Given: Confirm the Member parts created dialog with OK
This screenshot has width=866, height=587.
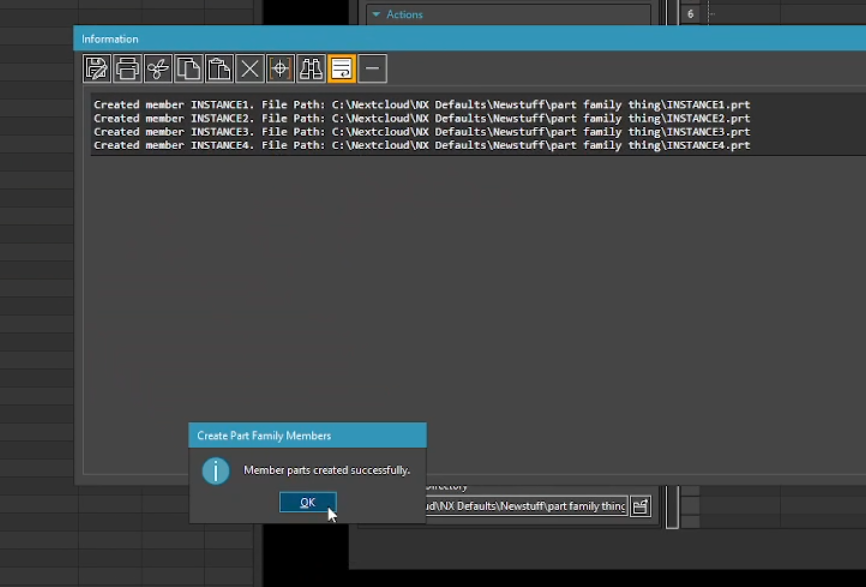Looking at the screenshot, I should point(308,502).
